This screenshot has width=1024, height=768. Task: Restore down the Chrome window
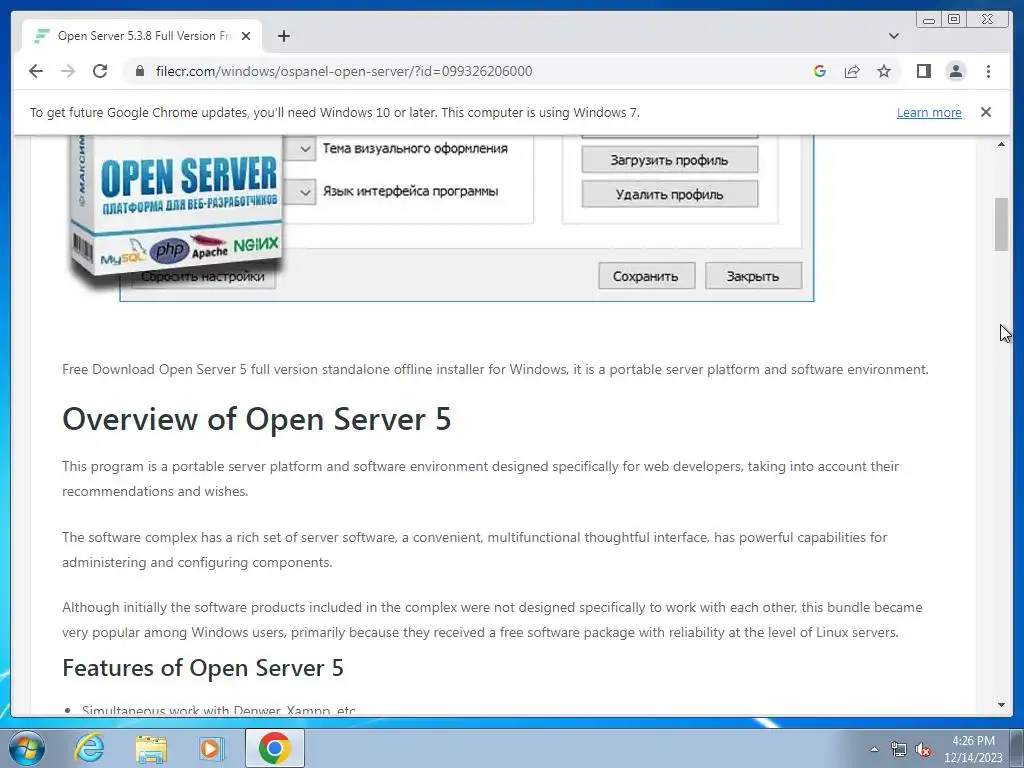[954, 20]
